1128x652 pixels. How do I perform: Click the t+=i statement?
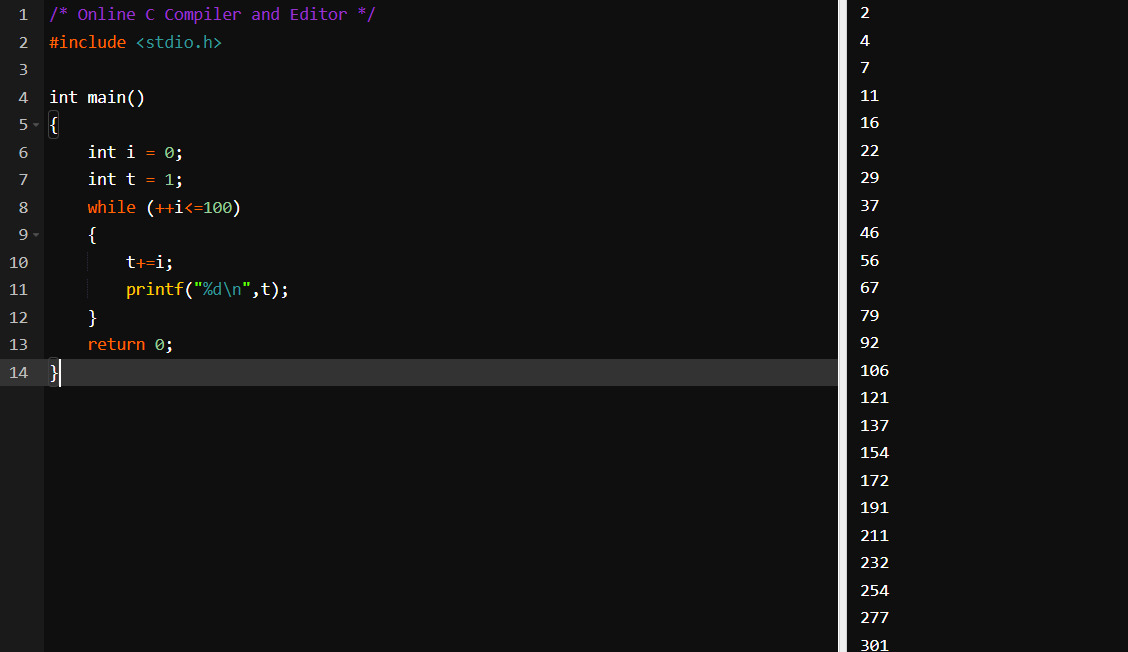pos(149,262)
